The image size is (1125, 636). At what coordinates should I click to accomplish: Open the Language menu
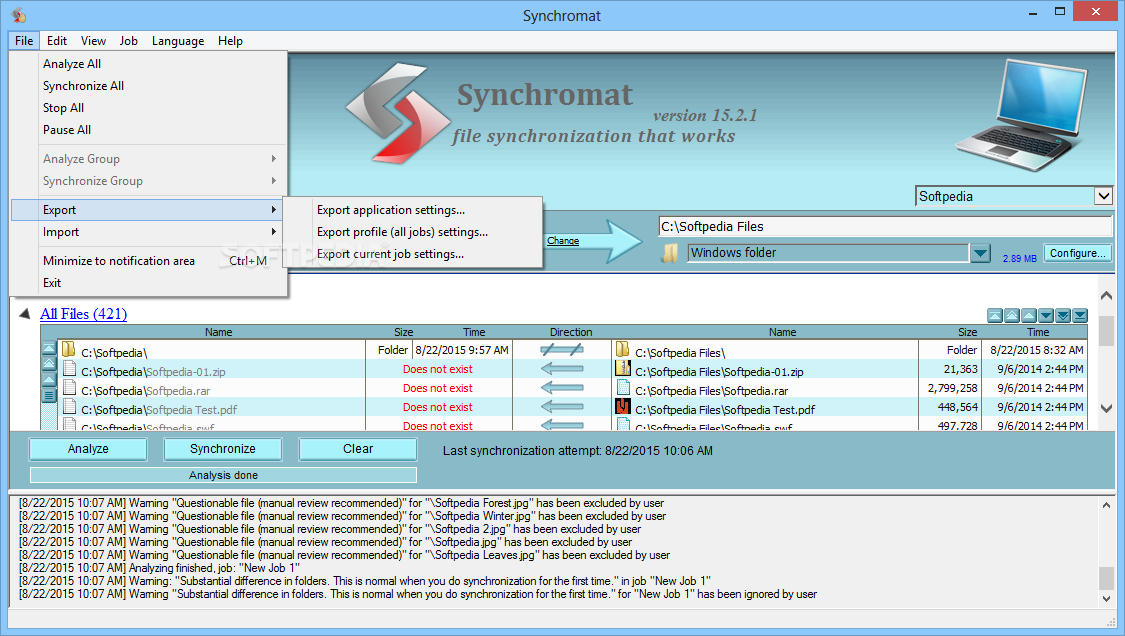click(x=178, y=41)
